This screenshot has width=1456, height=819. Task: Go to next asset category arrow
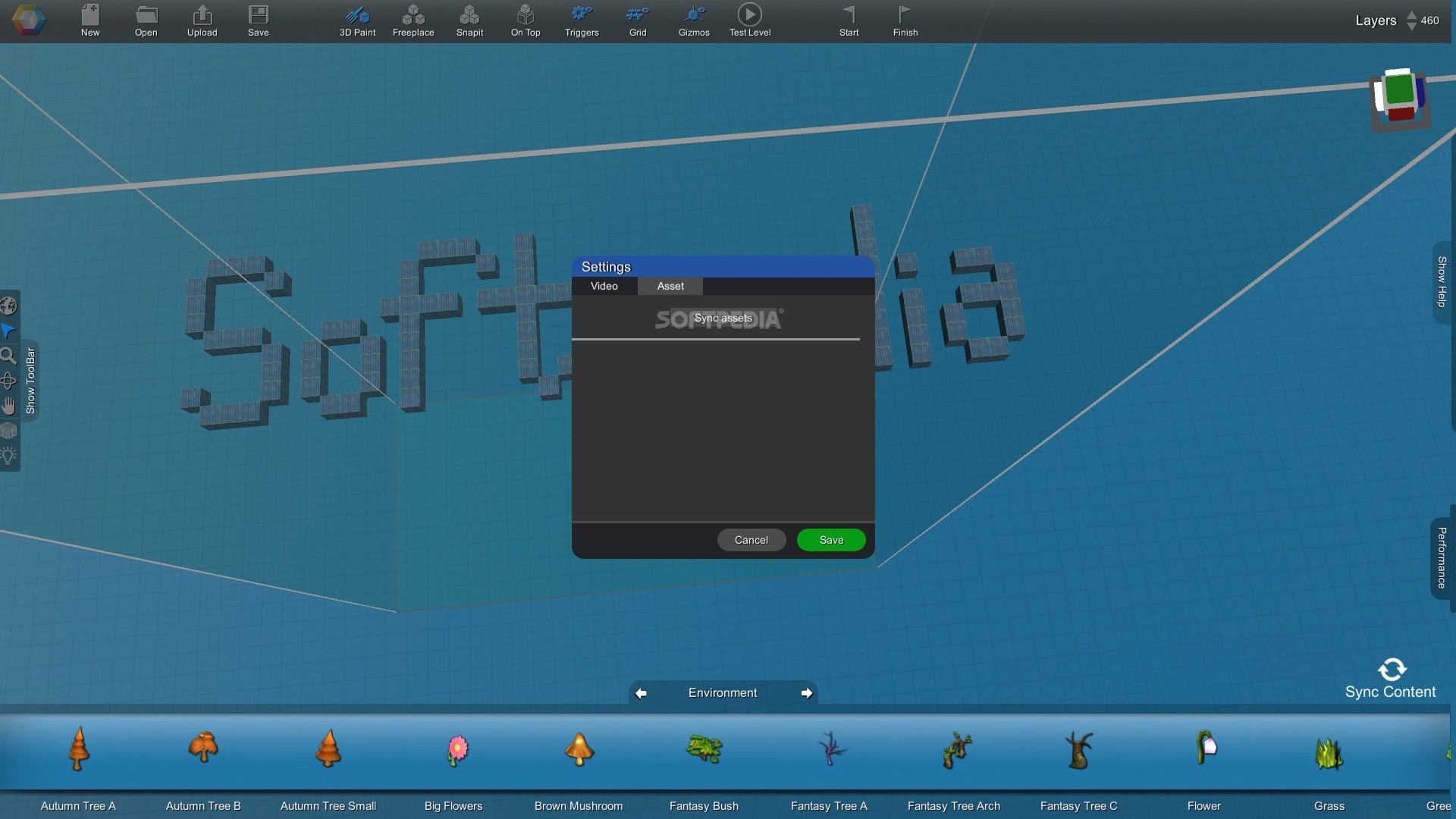[x=807, y=693]
